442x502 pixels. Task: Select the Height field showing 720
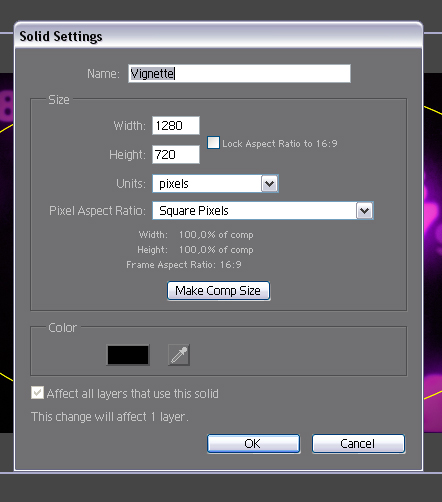pos(176,155)
